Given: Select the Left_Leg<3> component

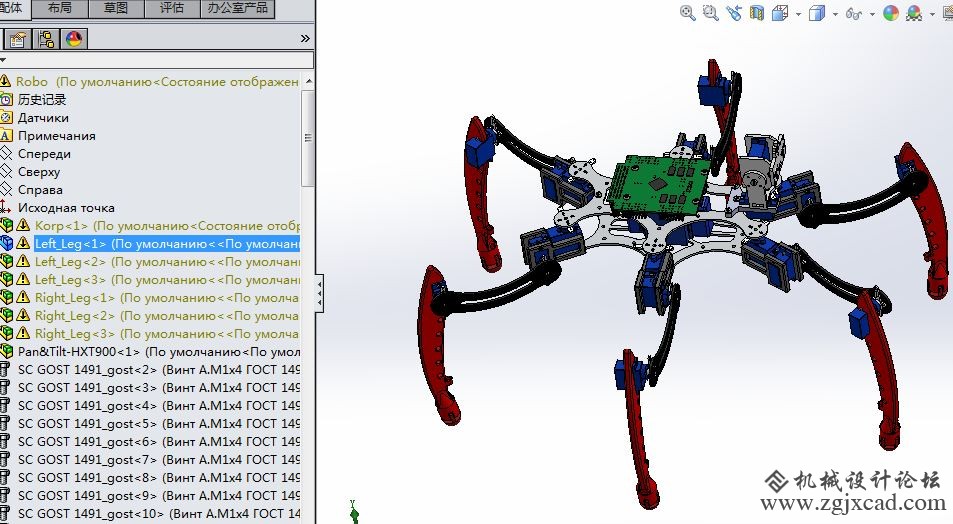Looking at the screenshot, I should pyautogui.click(x=167, y=280).
